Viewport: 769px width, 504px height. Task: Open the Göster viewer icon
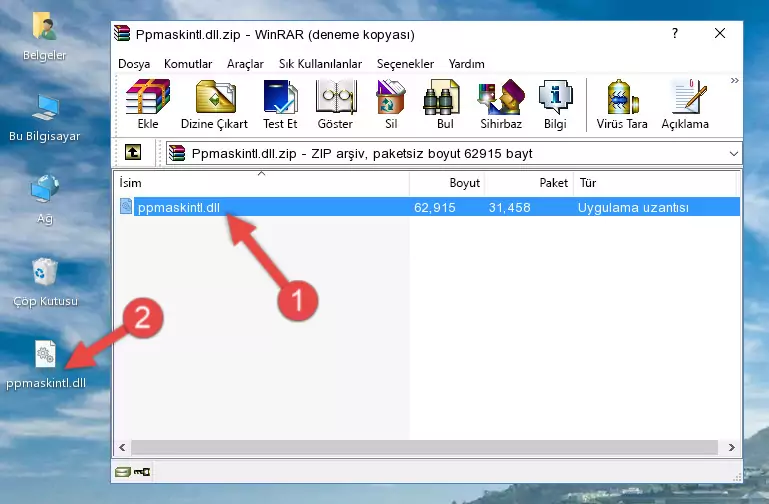tap(335, 104)
